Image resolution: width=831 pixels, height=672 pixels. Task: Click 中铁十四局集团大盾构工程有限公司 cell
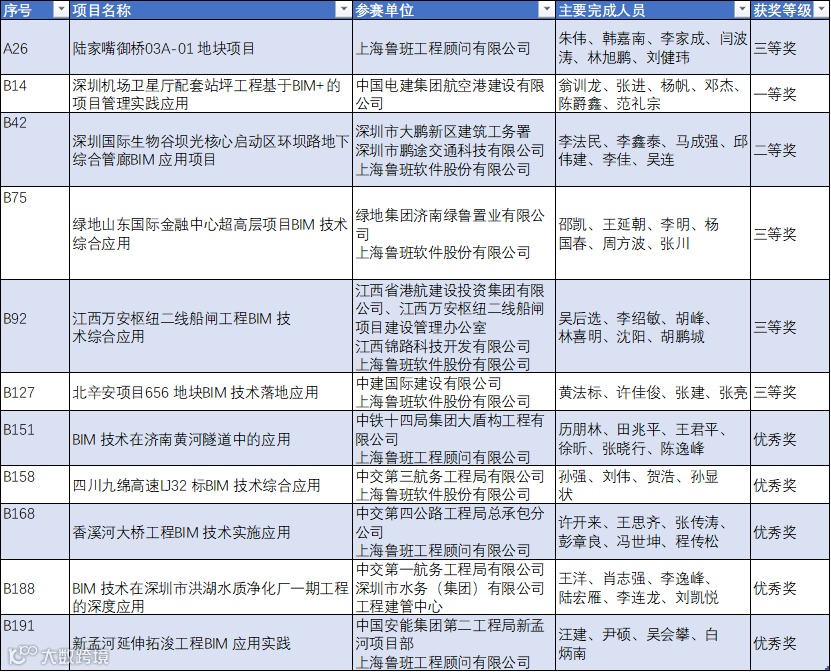(x=454, y=438)
